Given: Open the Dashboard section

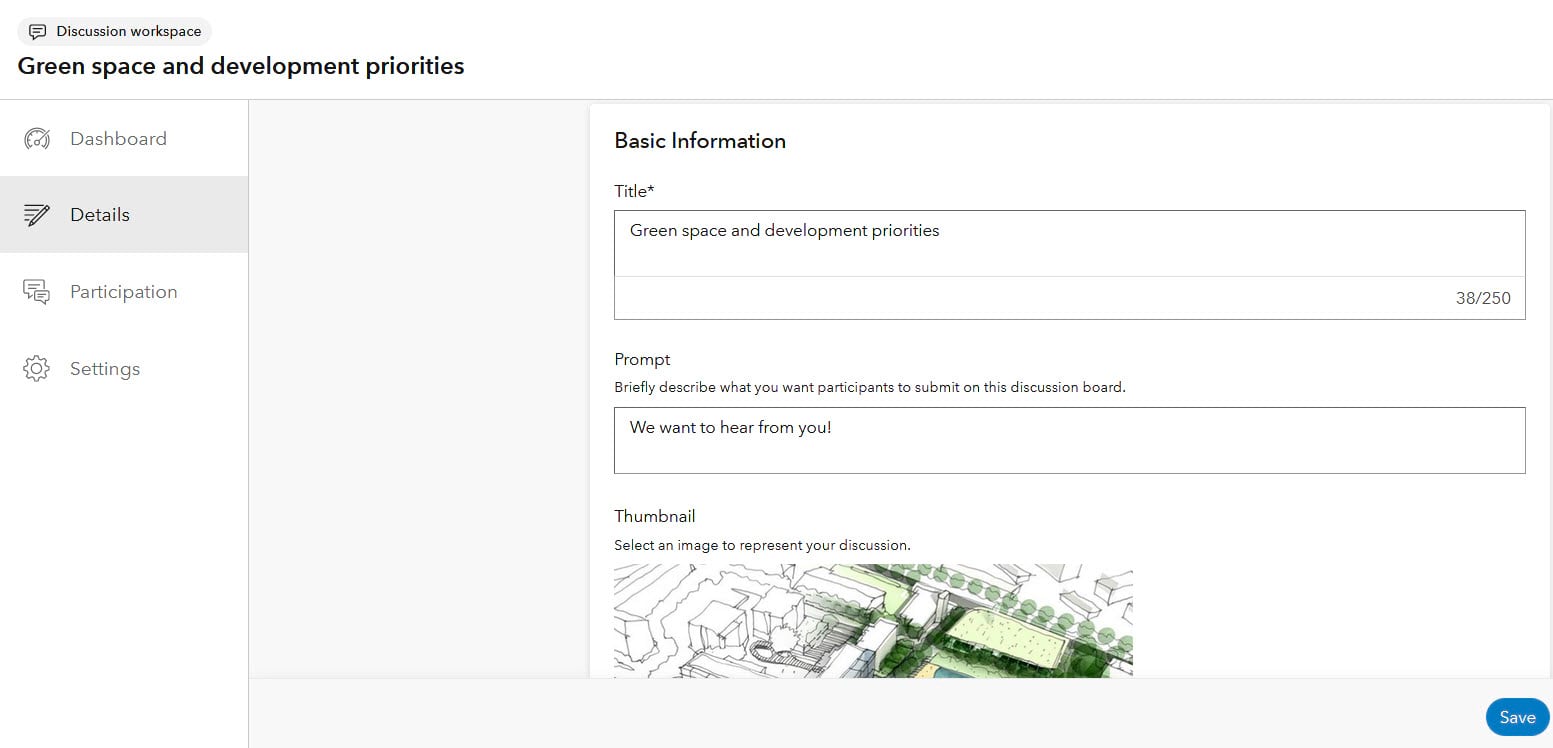Looking at the screenshot, I should pyautogui.click(x=118, y=139).
